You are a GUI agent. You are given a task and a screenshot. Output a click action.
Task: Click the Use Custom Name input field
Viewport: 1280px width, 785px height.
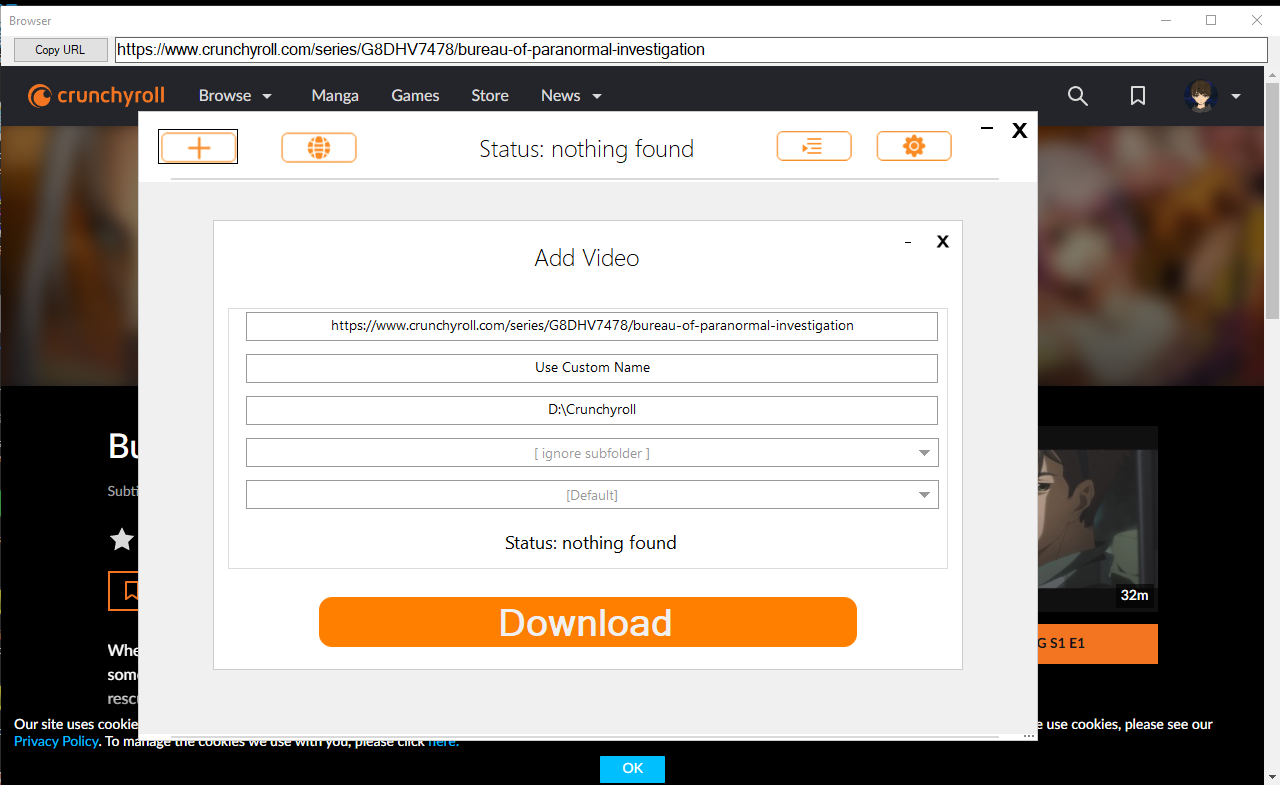[x=591, y=368]
